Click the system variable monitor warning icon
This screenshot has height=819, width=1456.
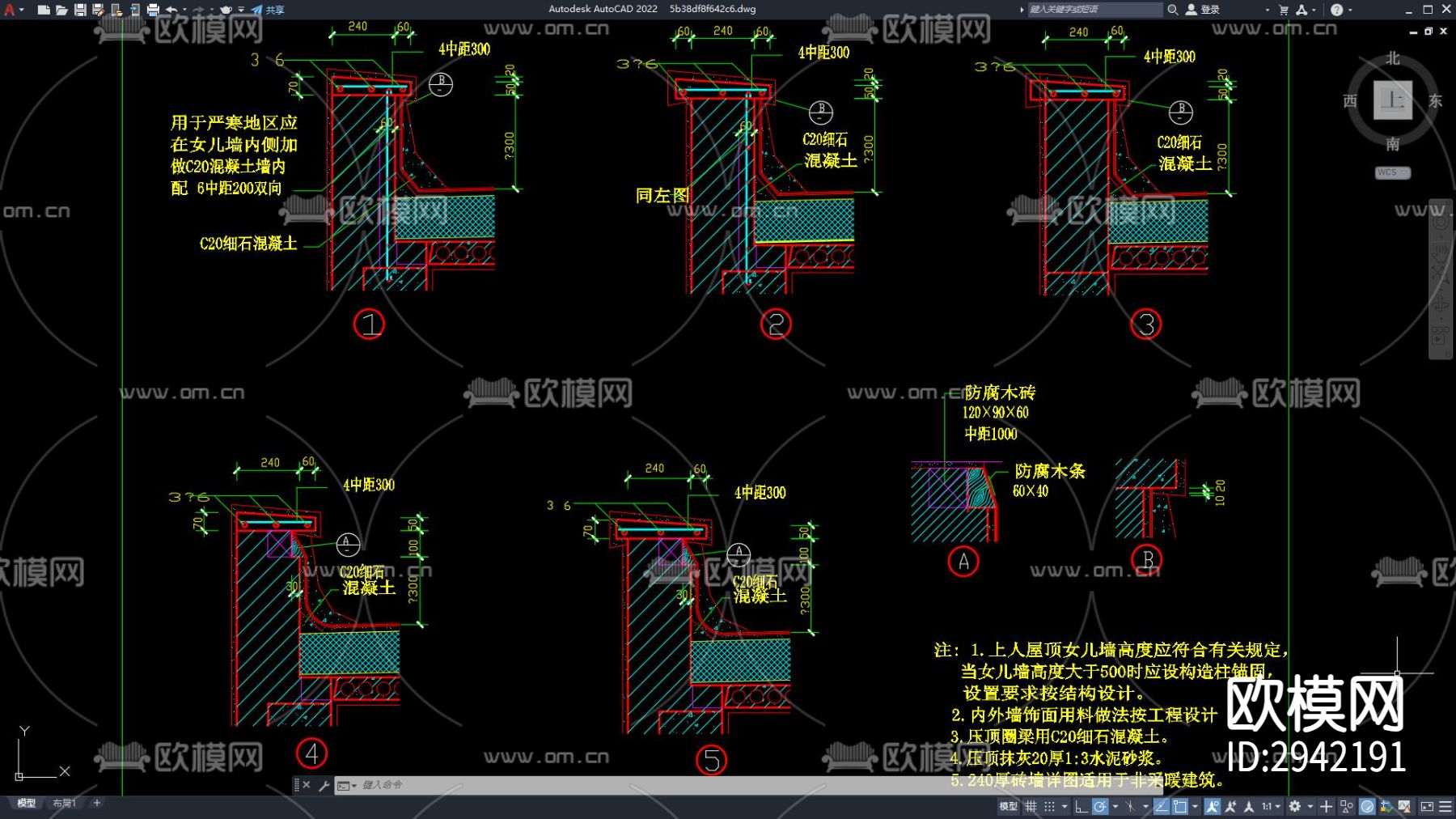pyautogui.click(x=1405, y=806)
